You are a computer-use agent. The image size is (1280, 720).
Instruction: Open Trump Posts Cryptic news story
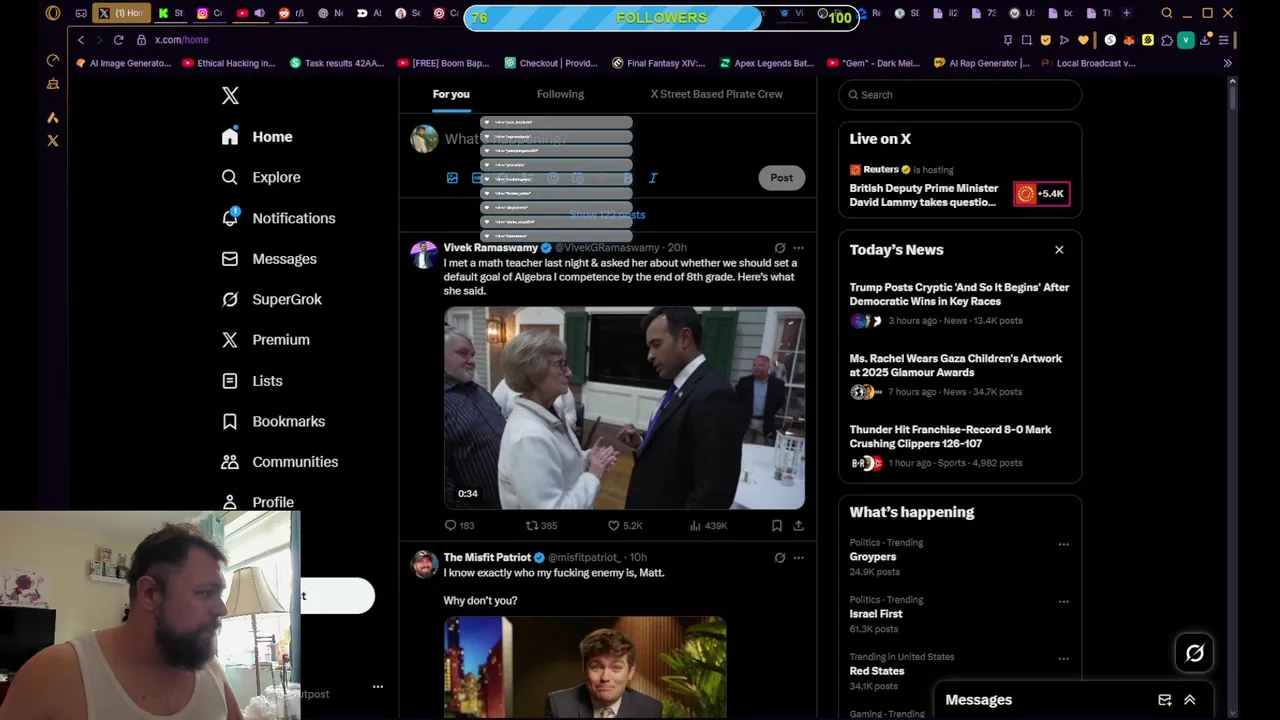(959, 294)
